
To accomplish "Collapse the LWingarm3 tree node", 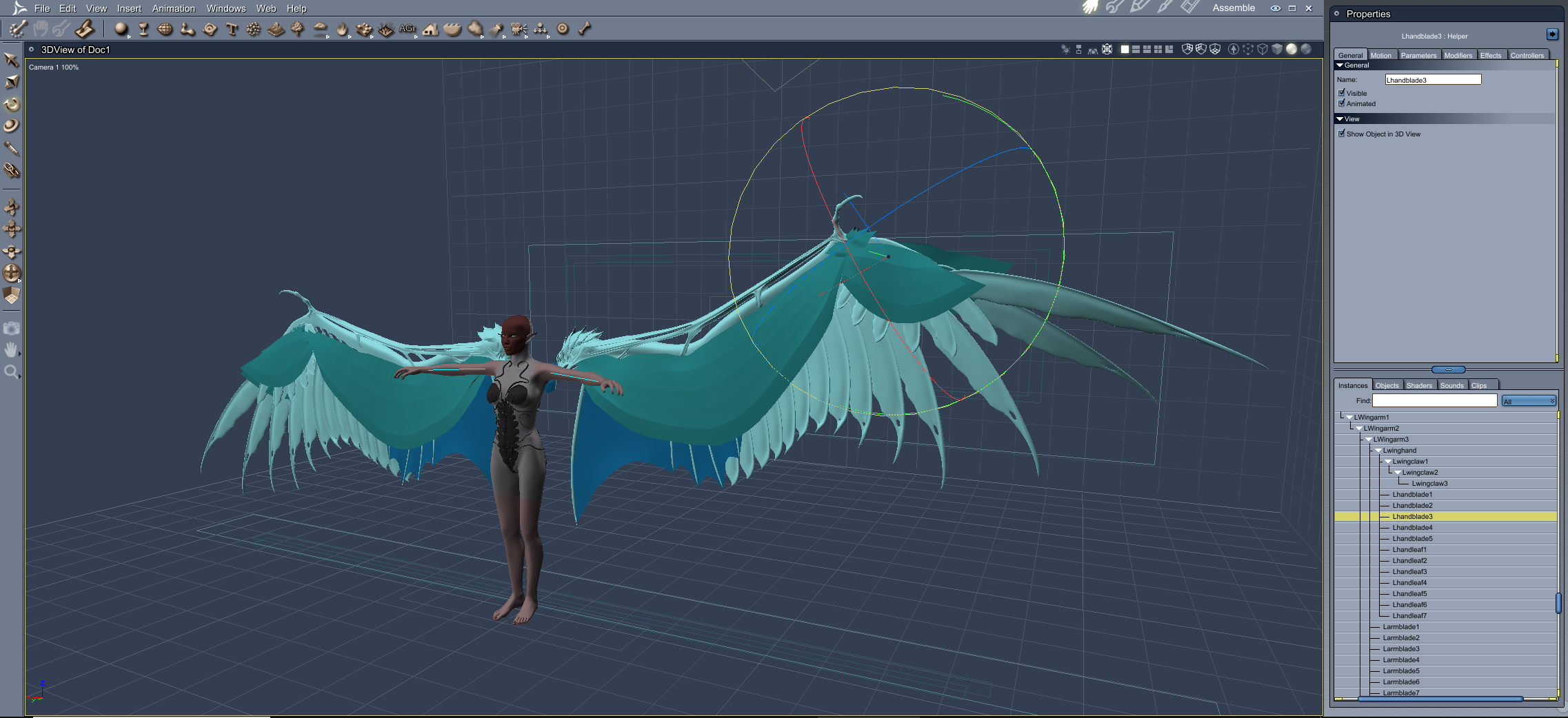I will point(1369,440).
